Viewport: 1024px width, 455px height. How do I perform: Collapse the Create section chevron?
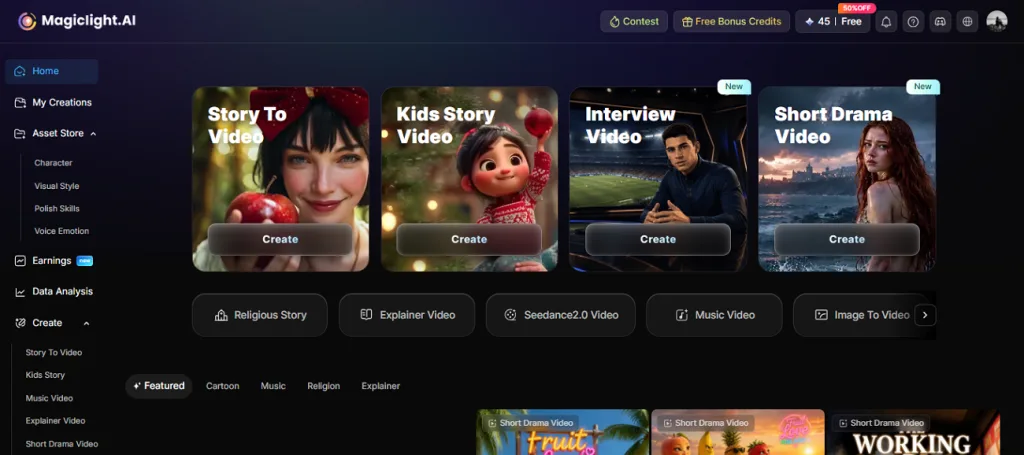(86, 323)
